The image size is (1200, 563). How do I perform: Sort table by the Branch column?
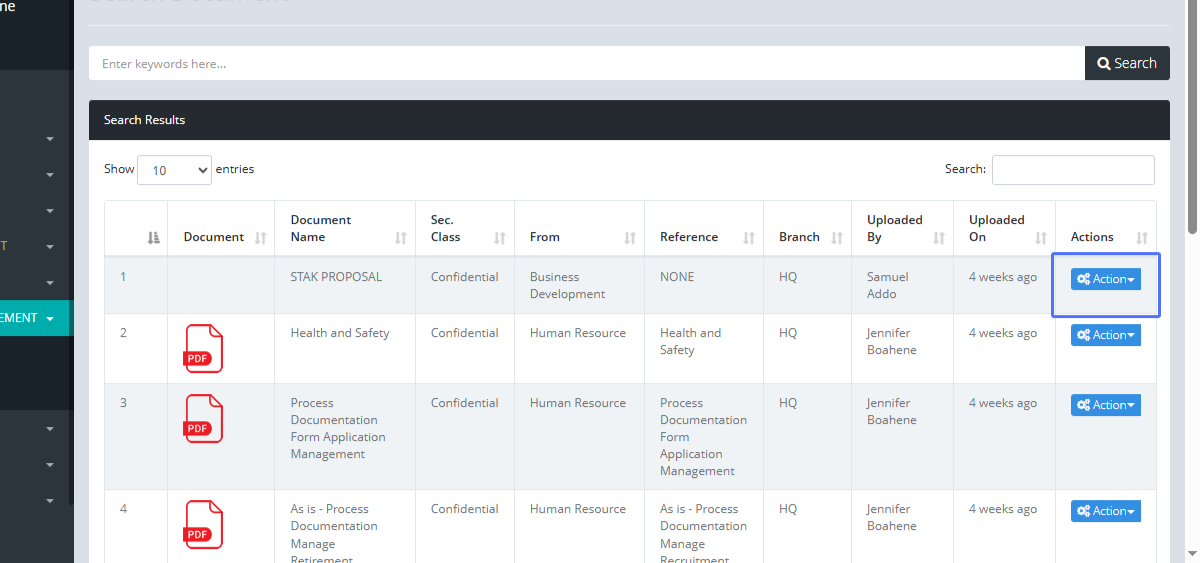[x=807, y=237]
